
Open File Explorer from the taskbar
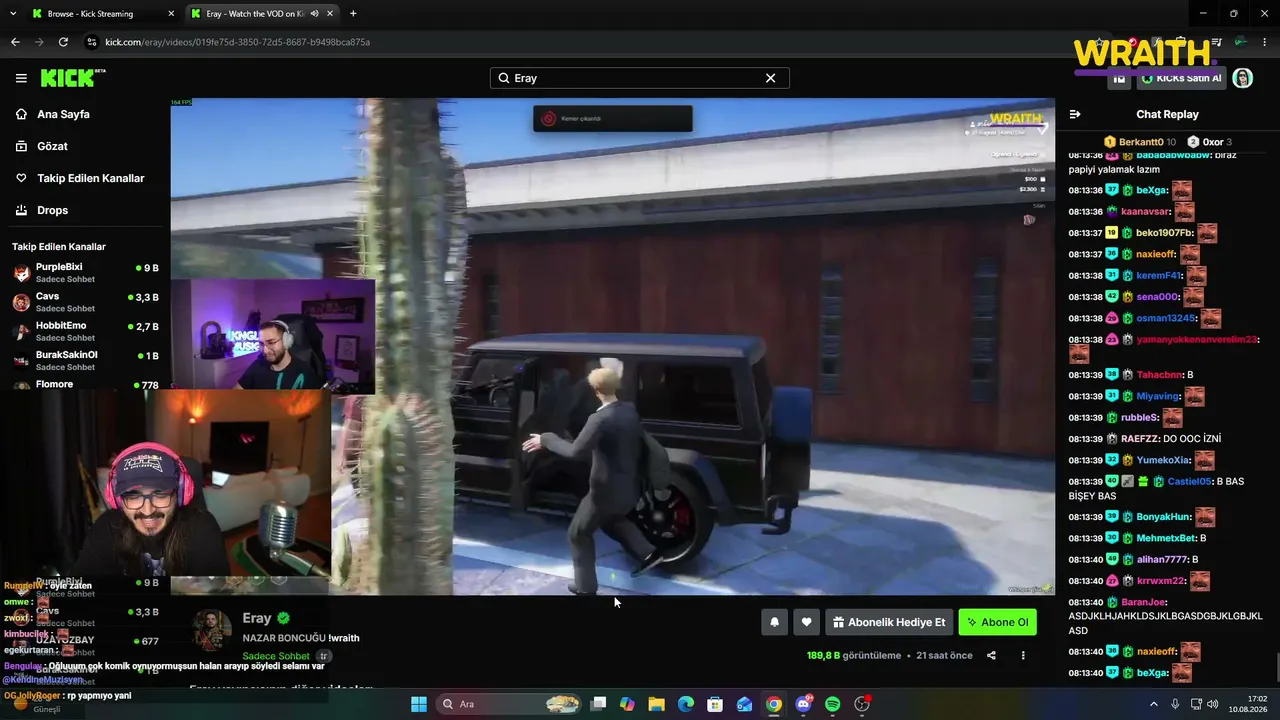pyautogui.click(x=657, y=704)
